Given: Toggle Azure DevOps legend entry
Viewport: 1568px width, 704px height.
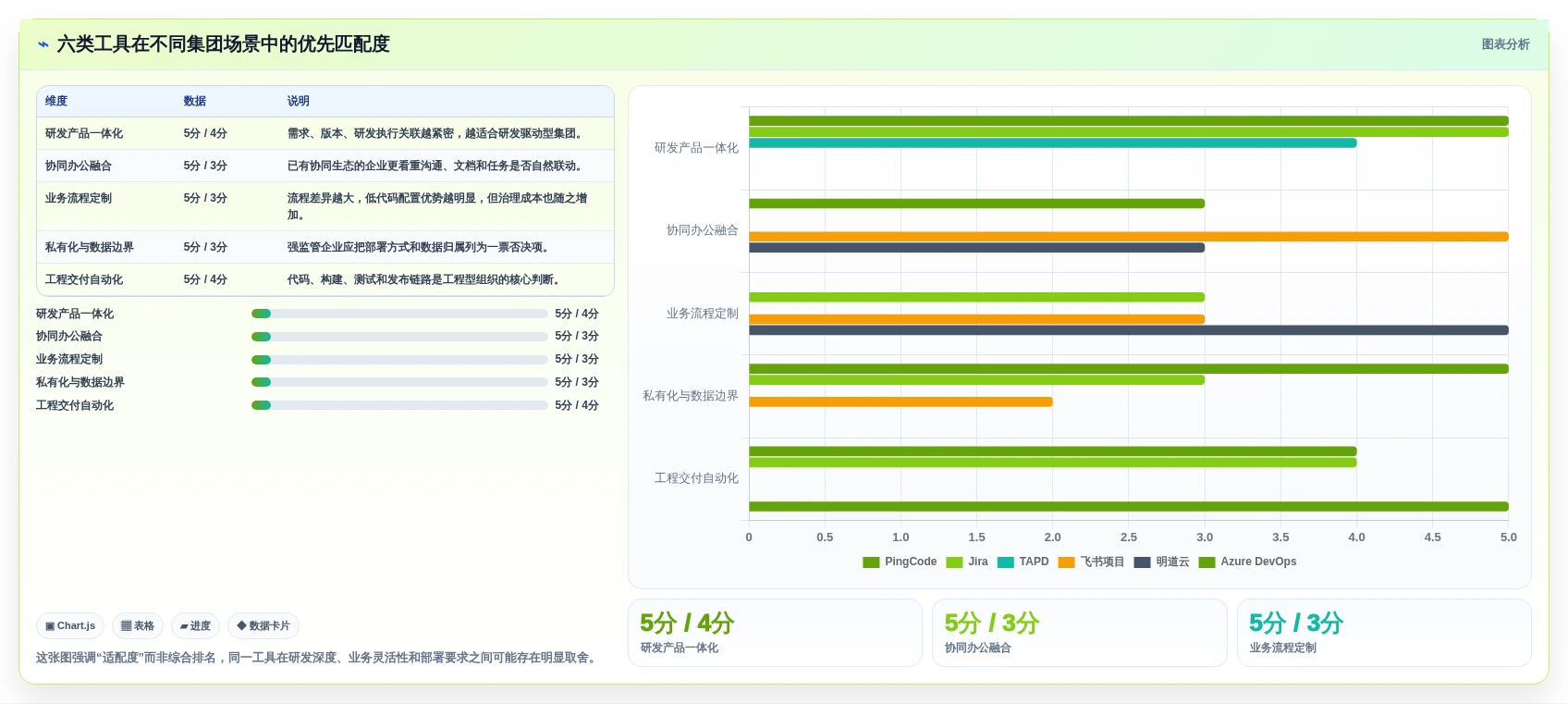Looking at the screenshot, I should point(1247,562).
